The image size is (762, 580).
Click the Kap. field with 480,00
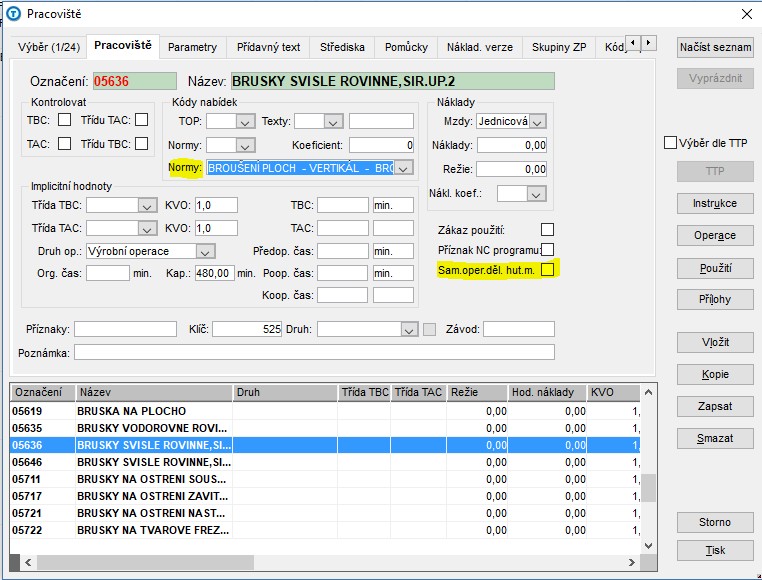pos(215,273)
